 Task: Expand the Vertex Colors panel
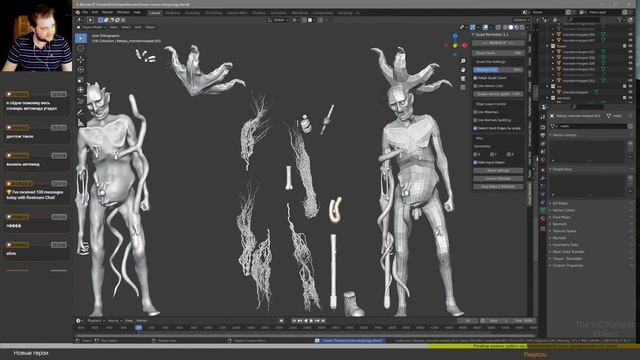(x=563, y=210)
